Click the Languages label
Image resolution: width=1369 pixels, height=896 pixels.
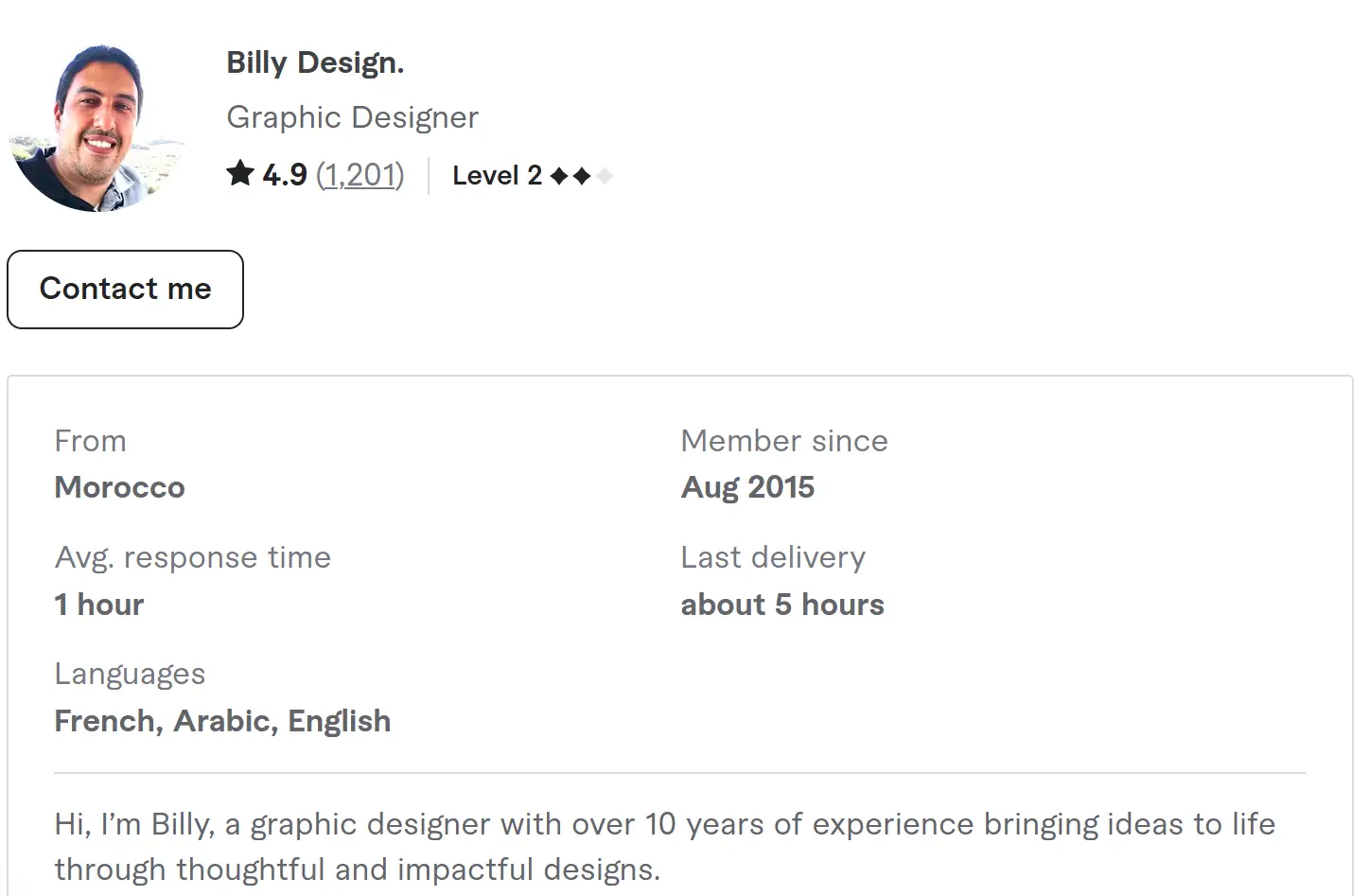[x=130, y=674]
